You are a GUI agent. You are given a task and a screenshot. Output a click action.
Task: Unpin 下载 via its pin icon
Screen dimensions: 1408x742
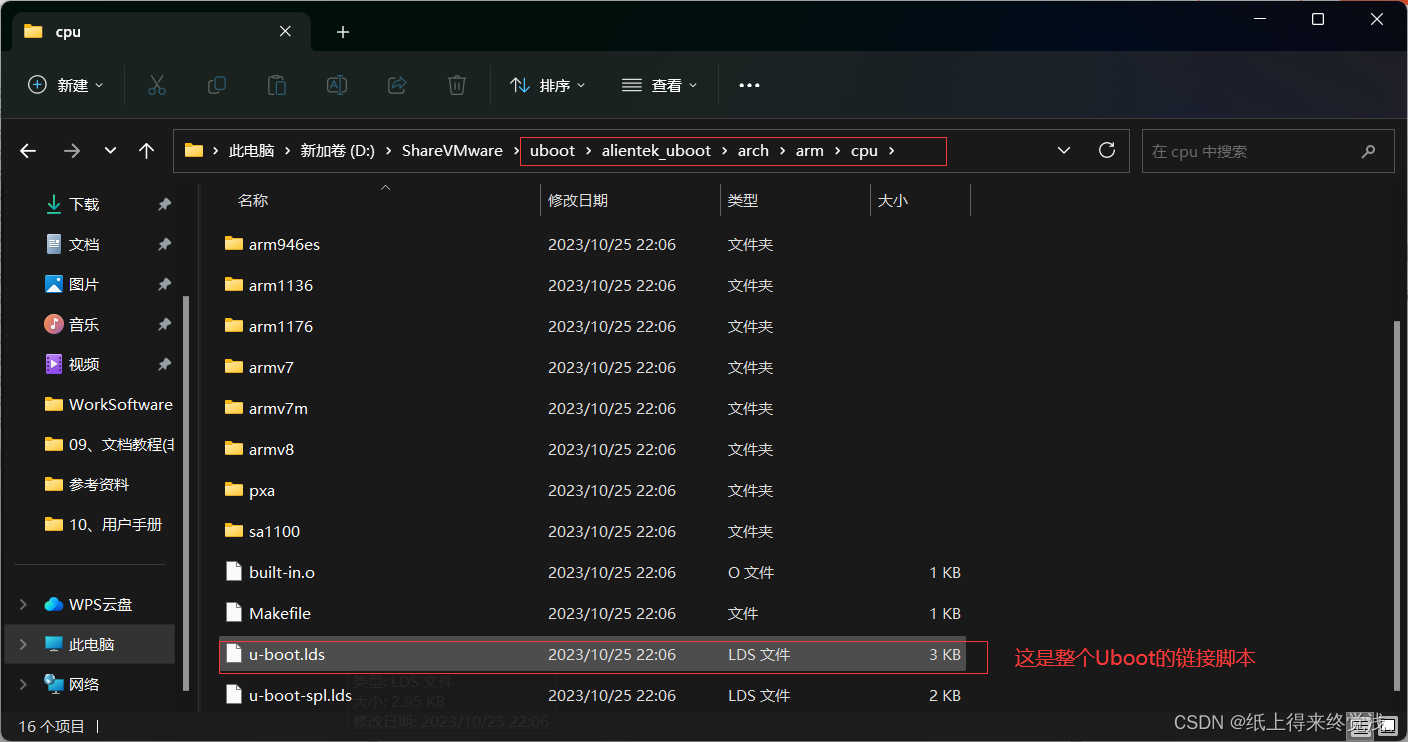164,204
